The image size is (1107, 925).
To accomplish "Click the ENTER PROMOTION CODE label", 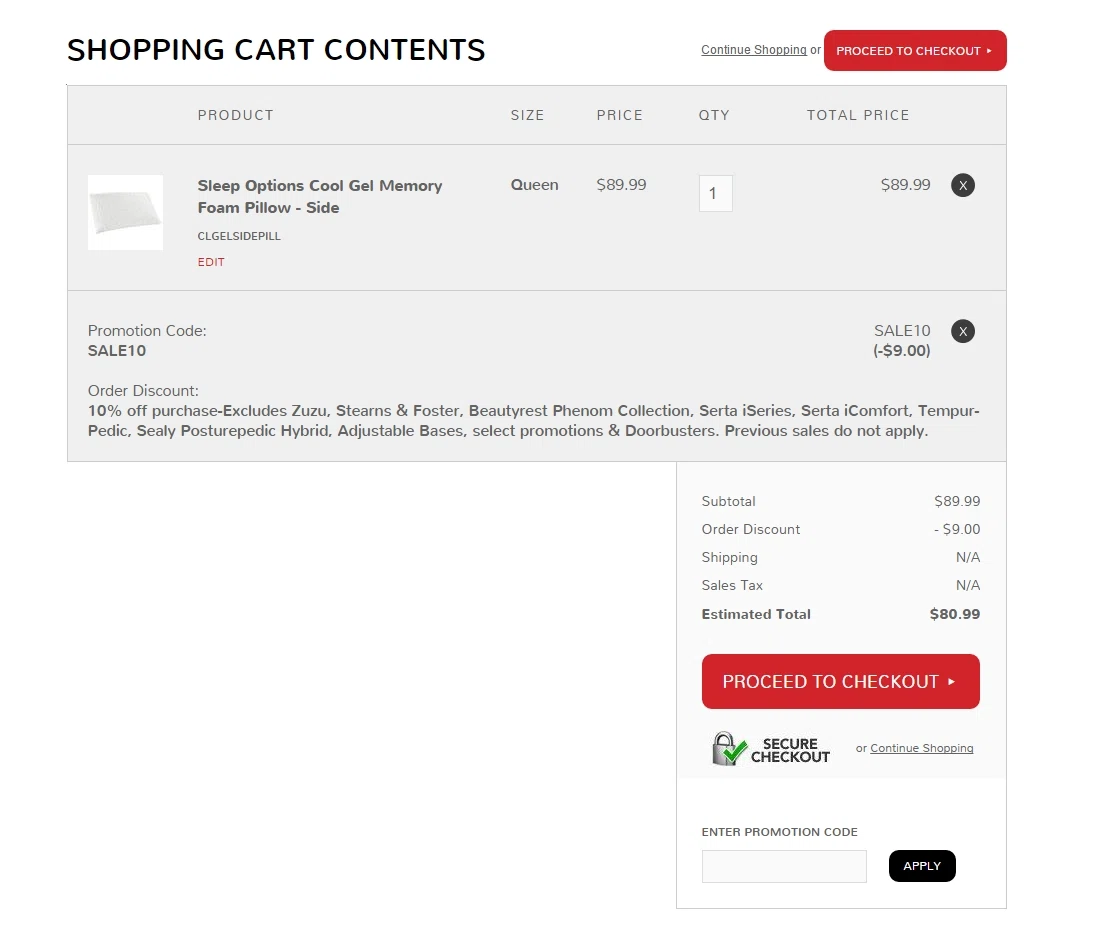I will [x=779, y=832].
